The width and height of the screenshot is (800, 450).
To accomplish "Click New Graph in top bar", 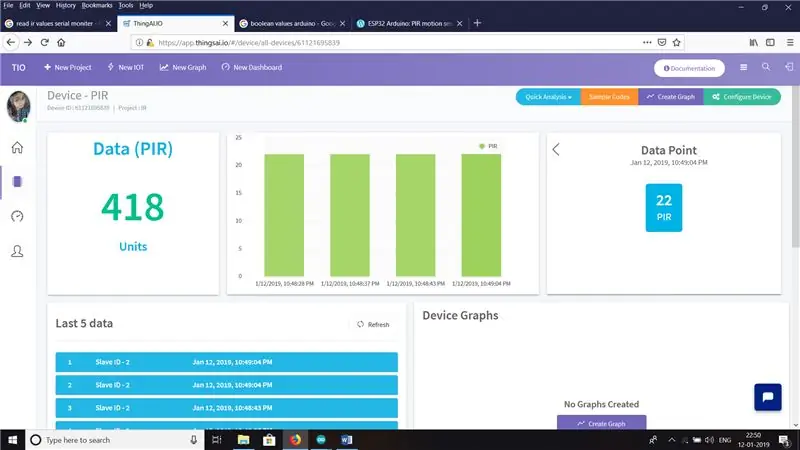I will pyautogui.click(x=183, y=67).
